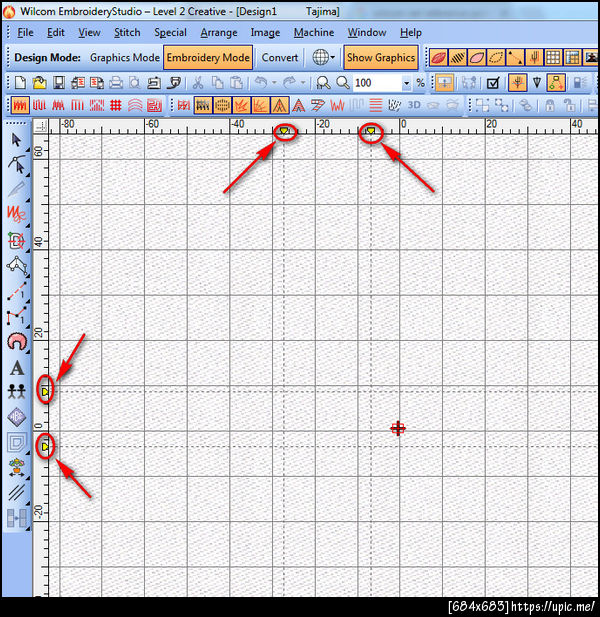This screenshot has height=617, width=600.
Task: Toggle the first highlighted satin stitch type
Action: 20,105
